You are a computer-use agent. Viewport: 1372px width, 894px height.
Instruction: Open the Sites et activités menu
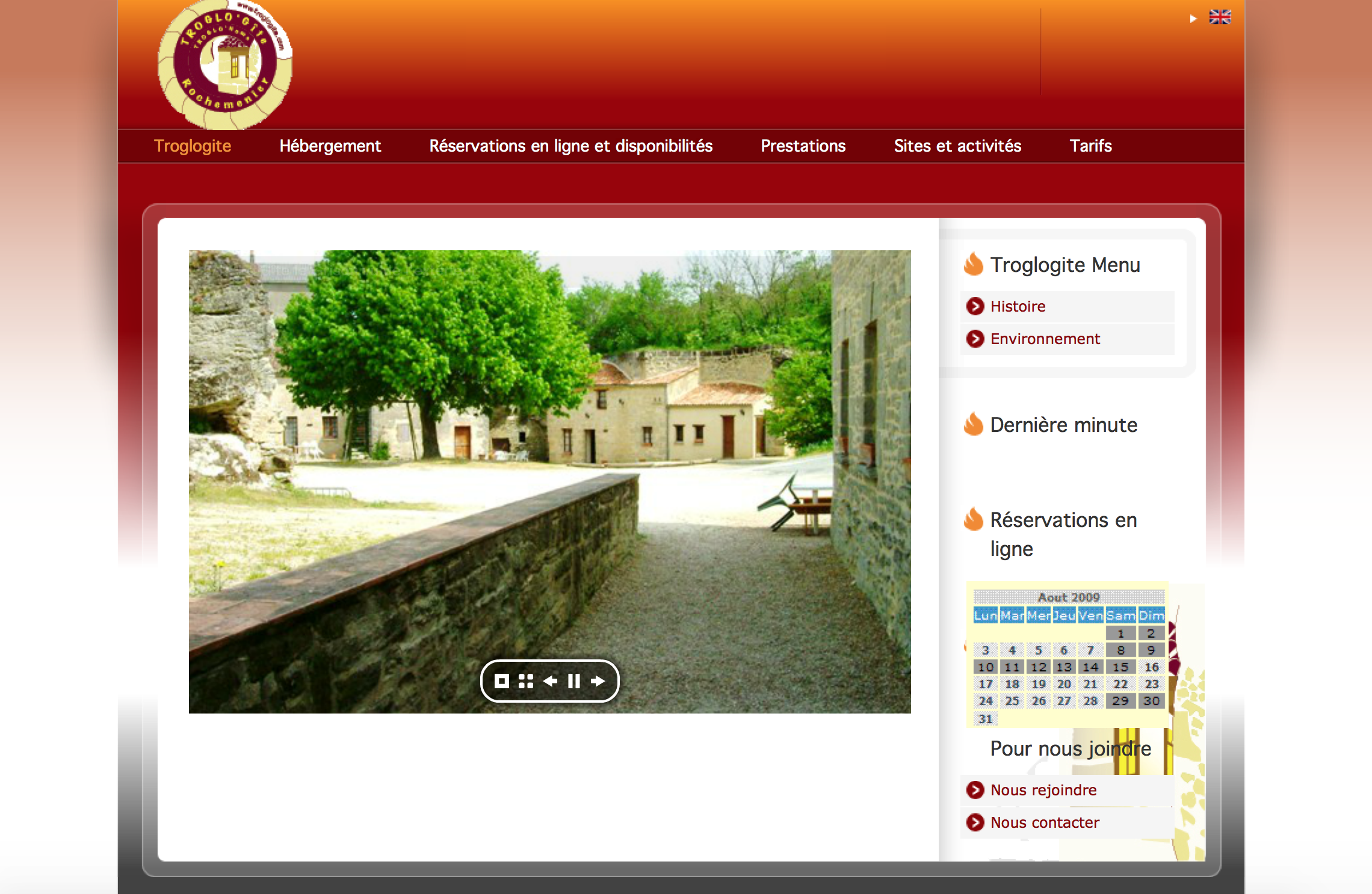[x=957, y=146]
